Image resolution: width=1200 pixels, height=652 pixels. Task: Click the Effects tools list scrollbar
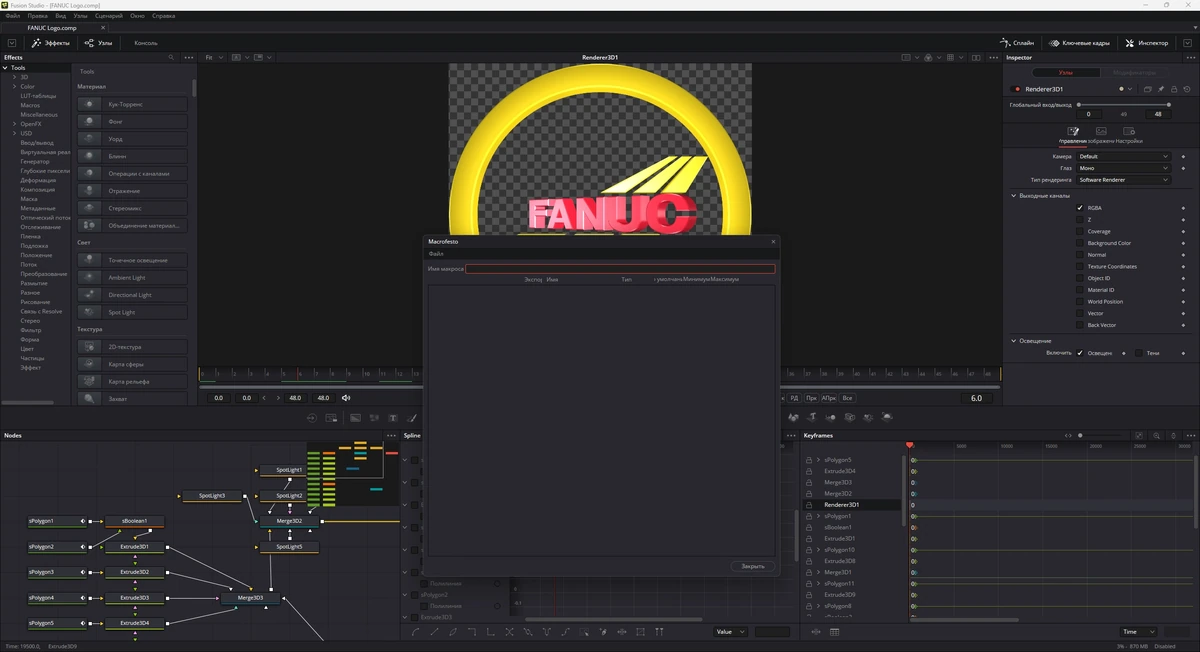pos(194,88)
